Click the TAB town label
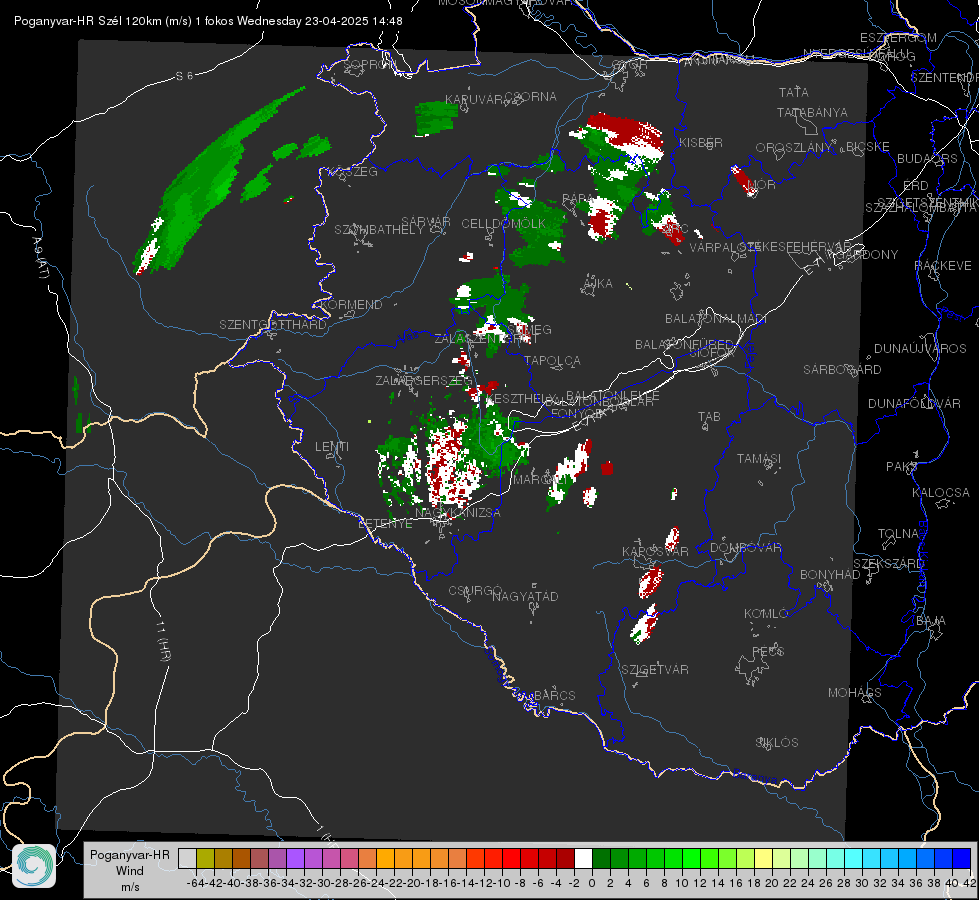This screenshot has width=979, height=900. pyautogui.click(x=709, y=417)
